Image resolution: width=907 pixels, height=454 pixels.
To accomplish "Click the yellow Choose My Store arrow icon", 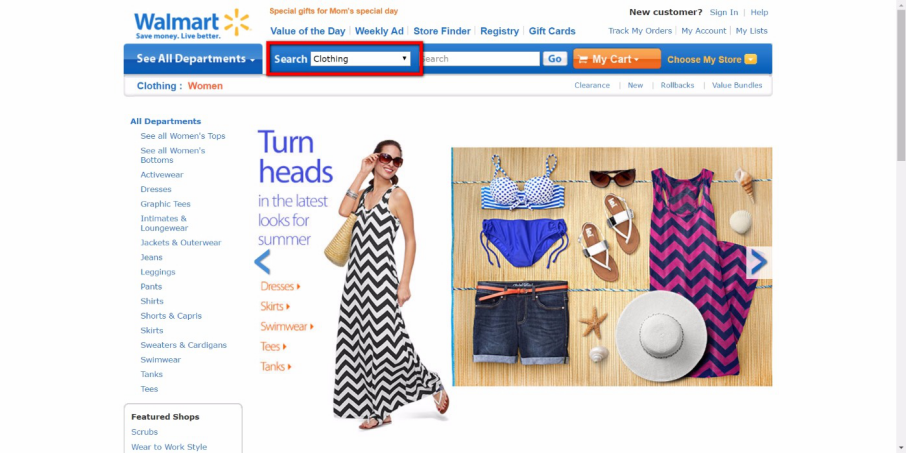I will 750,59.
